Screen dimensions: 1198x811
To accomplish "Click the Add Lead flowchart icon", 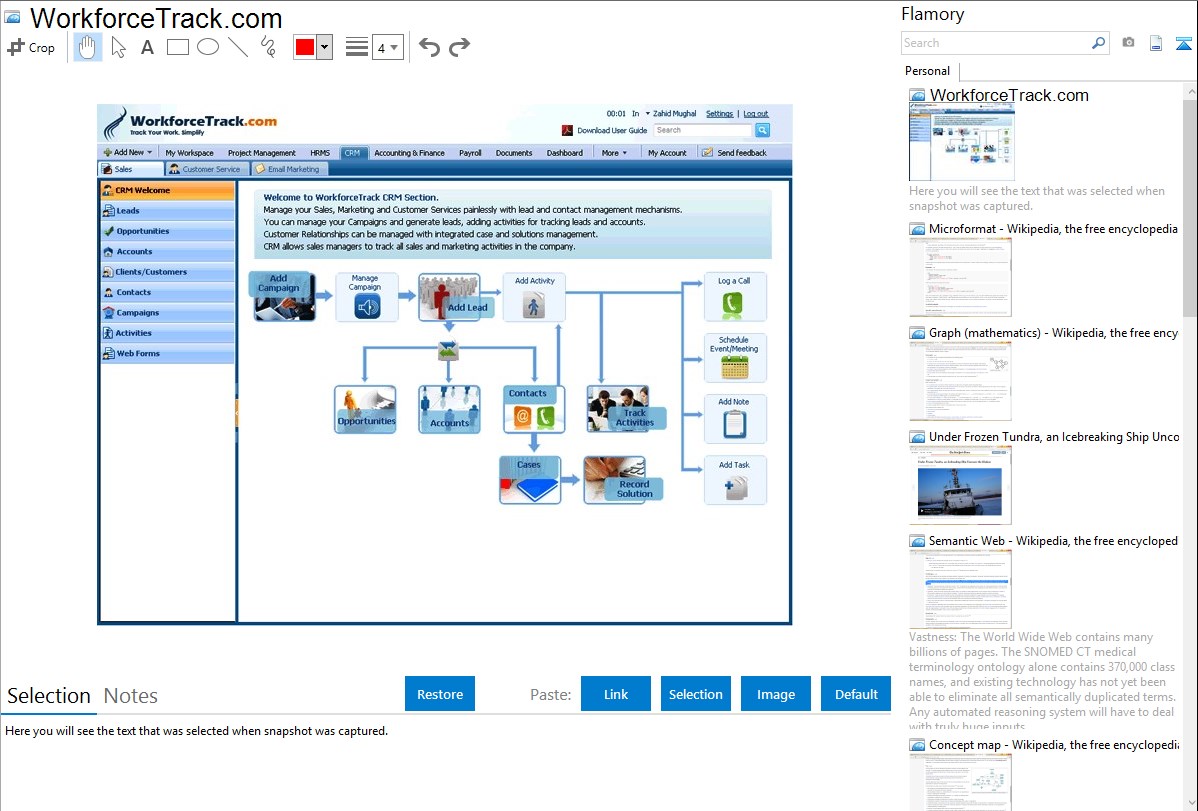I will tap(454, 297).
